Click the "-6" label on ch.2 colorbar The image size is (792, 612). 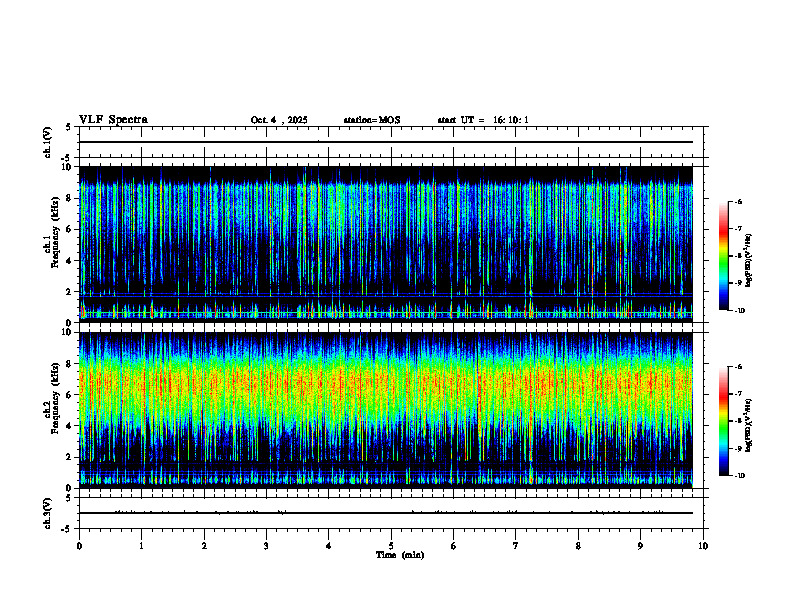click(738, 367)
